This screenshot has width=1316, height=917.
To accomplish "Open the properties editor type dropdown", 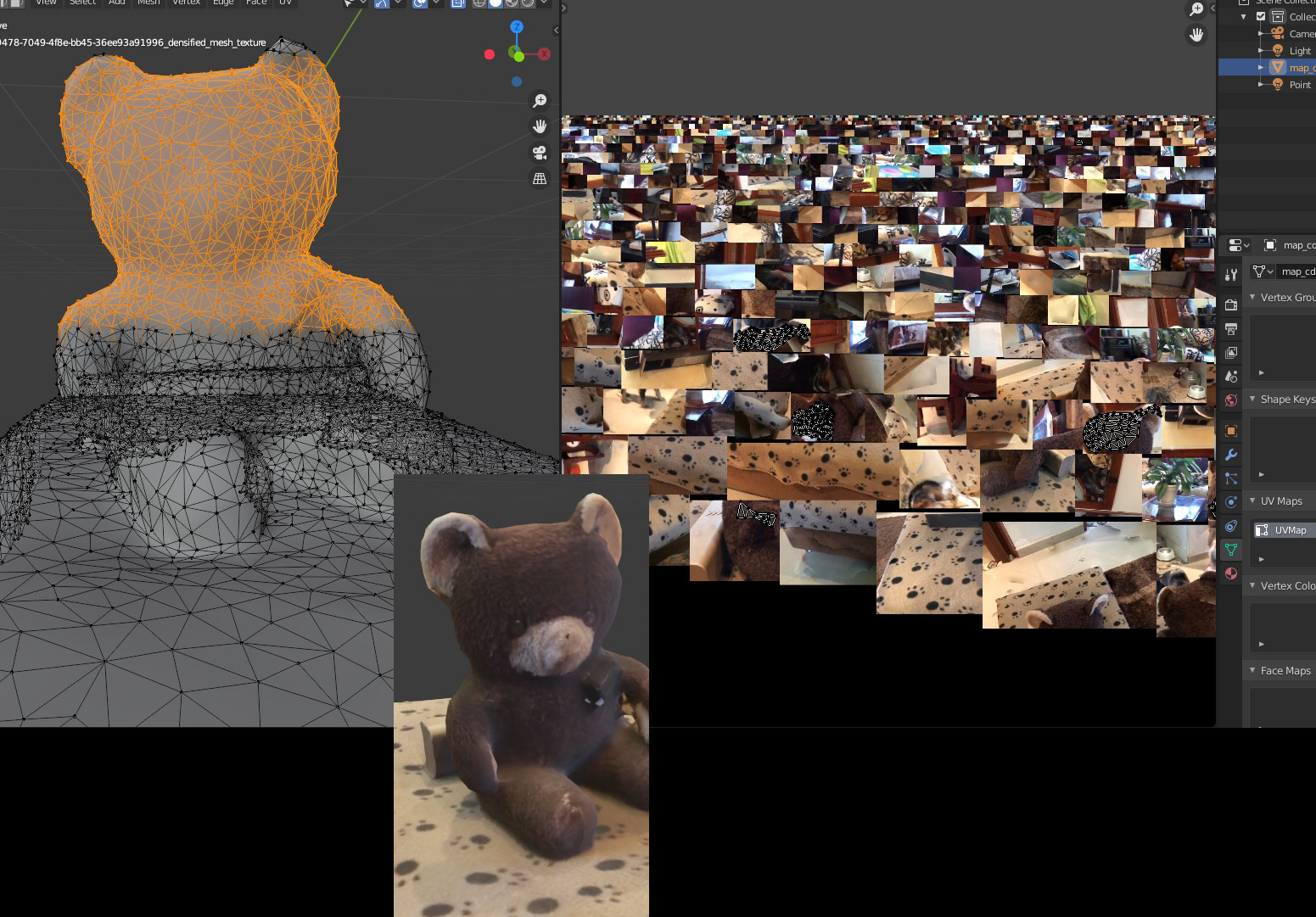I will click(x=1239, y=245).
